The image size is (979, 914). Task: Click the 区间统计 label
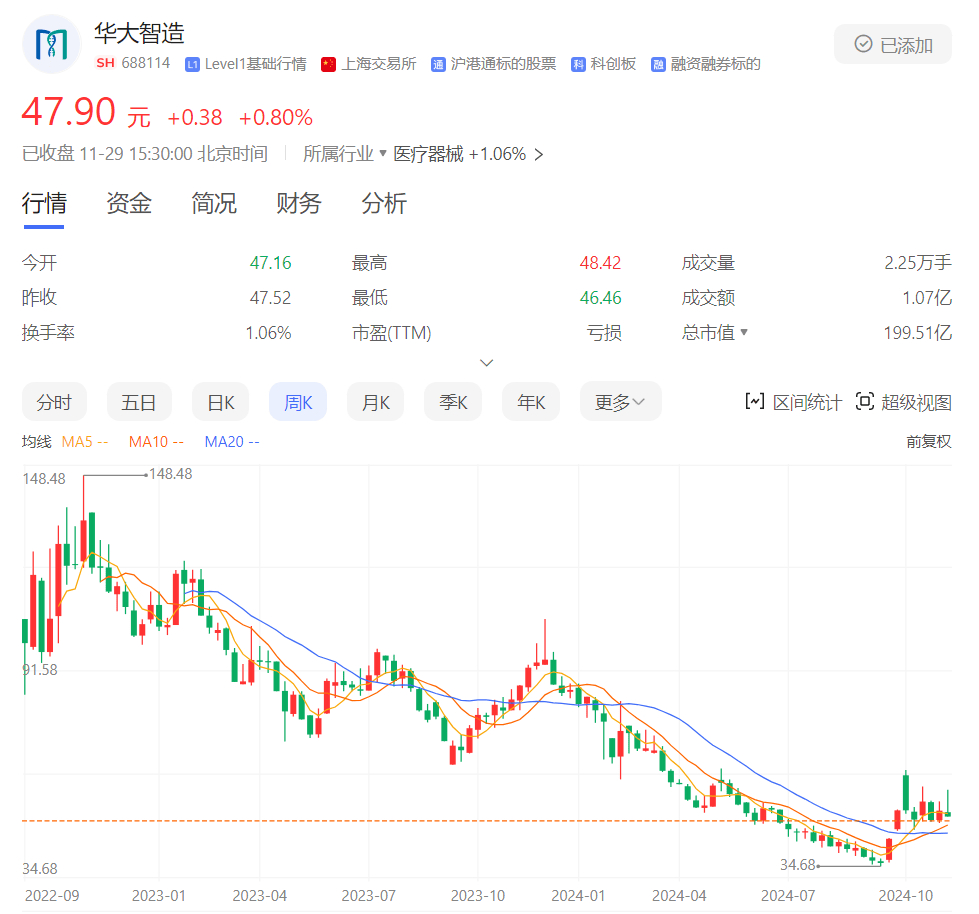pos(807,402)
